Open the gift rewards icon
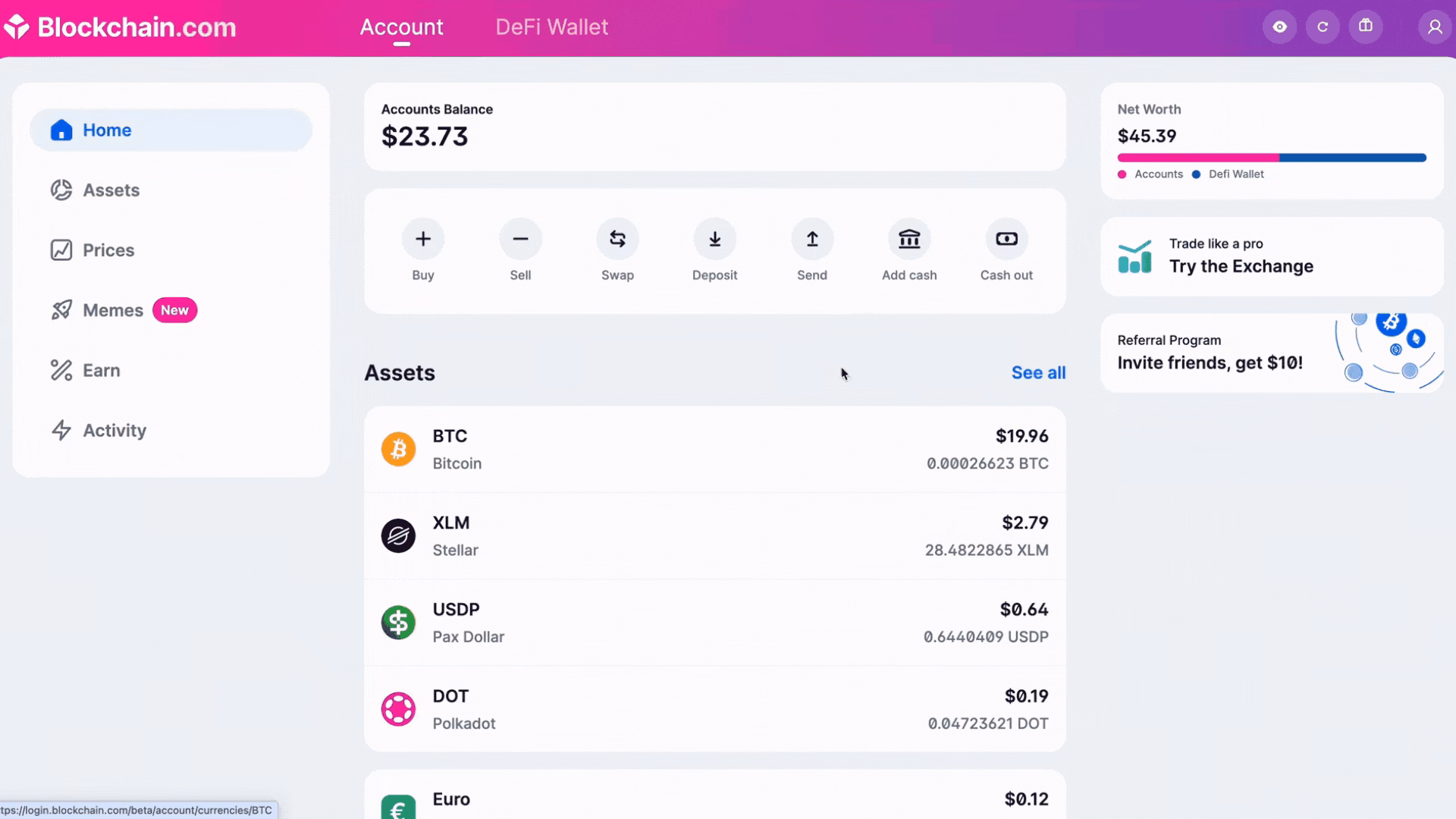The image size is (1456, 819). tap(1366, 27)
